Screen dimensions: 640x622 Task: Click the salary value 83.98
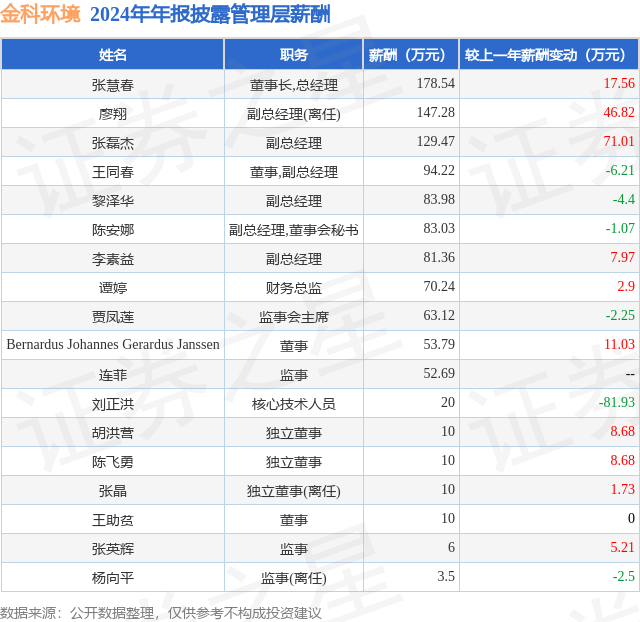pyautogui.click(x=439, y=200)
